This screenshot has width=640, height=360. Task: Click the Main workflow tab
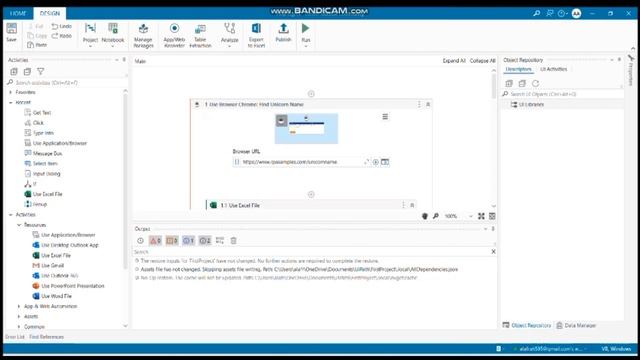[140, 61]
